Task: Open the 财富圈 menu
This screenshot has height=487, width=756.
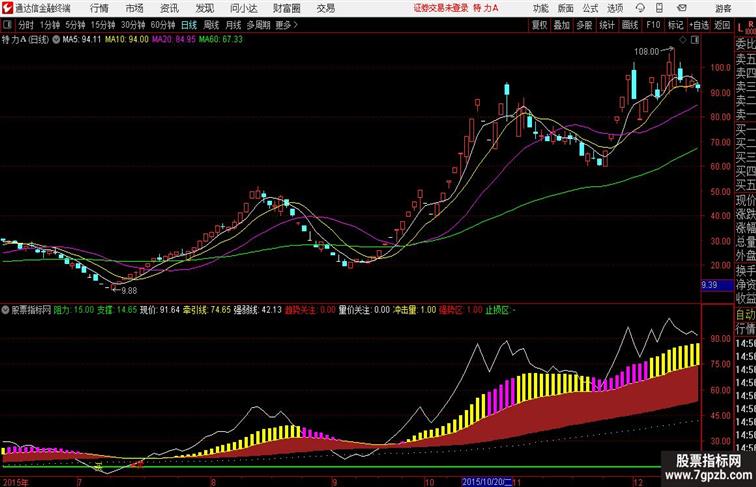Action: pos(286,8)
